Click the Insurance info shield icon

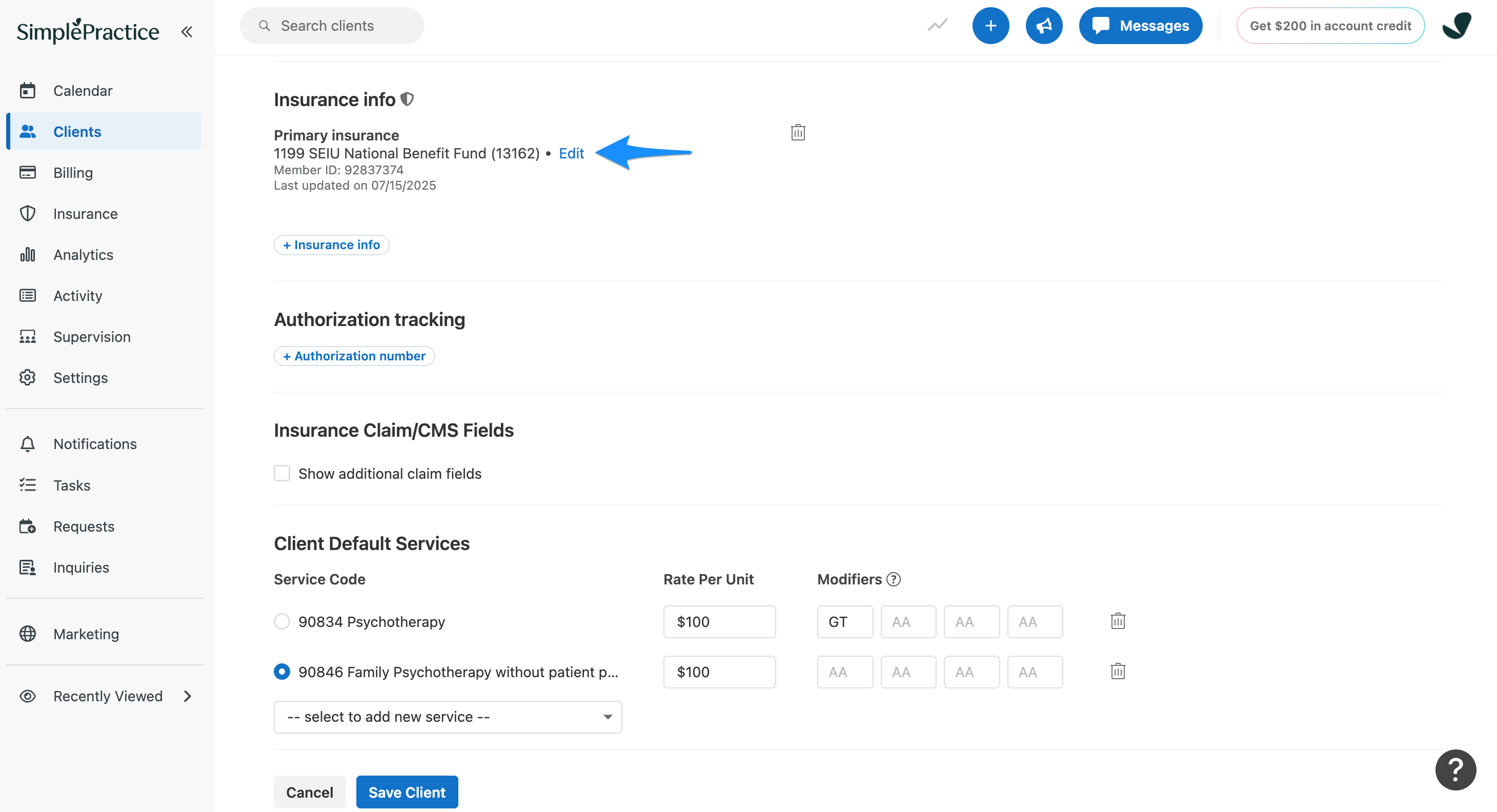(x=408, y=99)
